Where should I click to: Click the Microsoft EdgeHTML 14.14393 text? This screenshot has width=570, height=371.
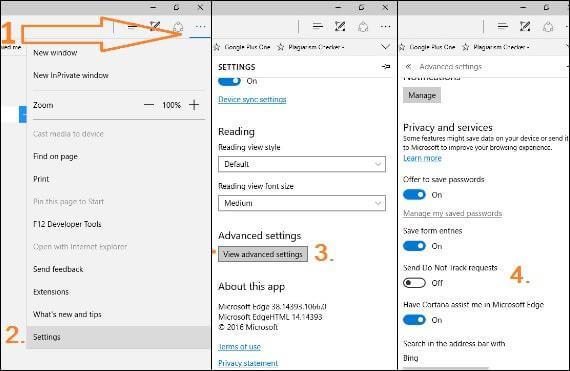coord(270,317)
